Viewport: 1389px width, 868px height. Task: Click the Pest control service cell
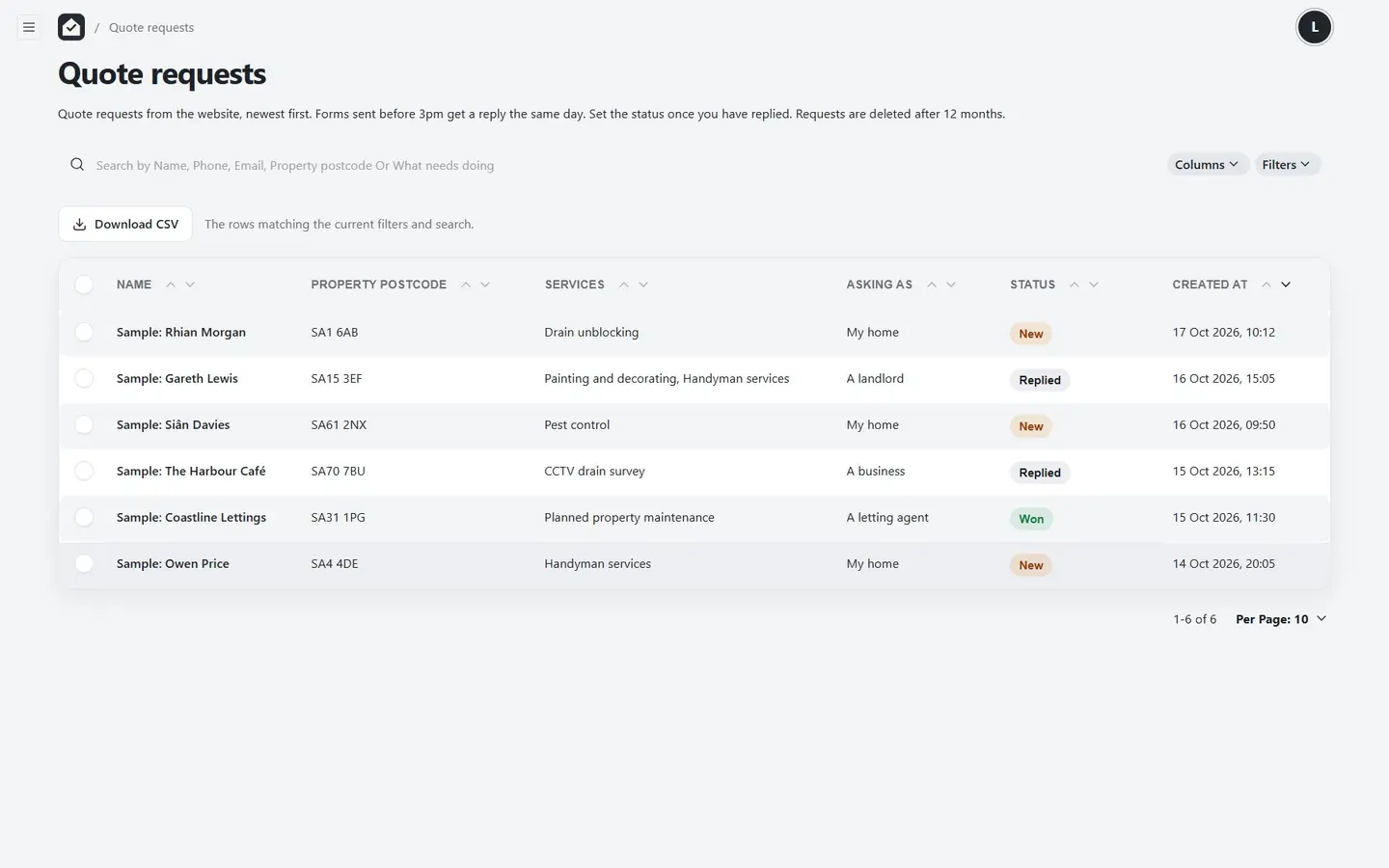click(577, 424)
